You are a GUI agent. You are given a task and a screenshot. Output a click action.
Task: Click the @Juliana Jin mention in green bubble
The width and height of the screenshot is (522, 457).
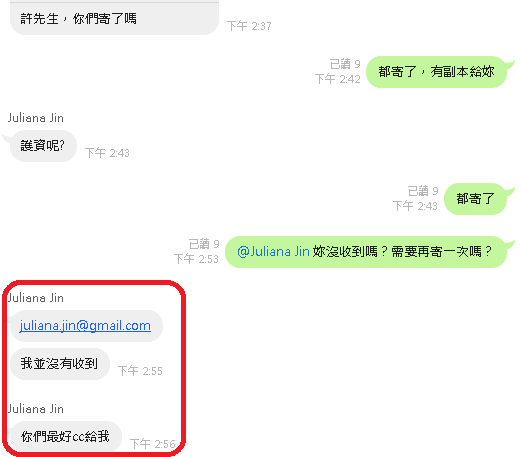pos(273,252)
